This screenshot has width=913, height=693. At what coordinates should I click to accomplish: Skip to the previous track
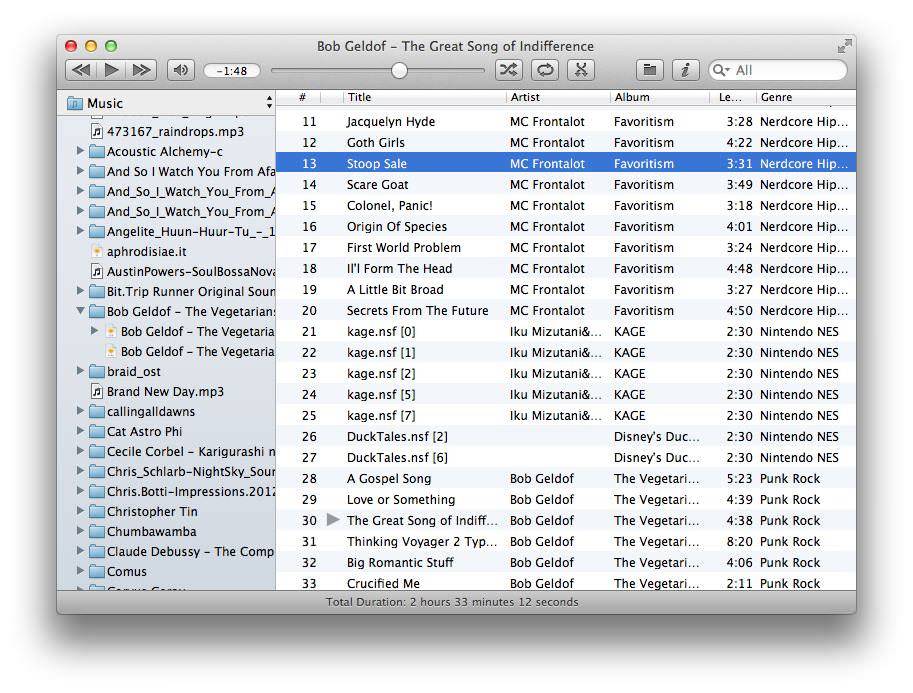click(x=81, y=70)
